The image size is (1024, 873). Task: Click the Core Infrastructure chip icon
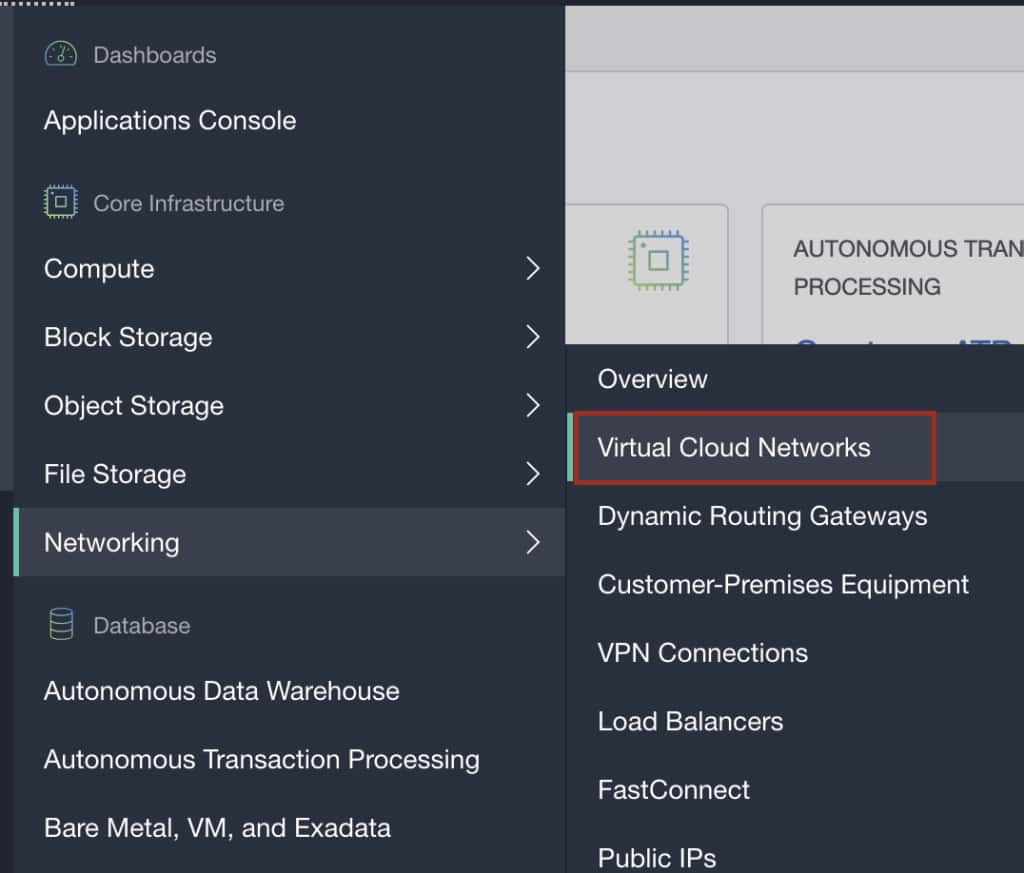(x=61, y=203)
